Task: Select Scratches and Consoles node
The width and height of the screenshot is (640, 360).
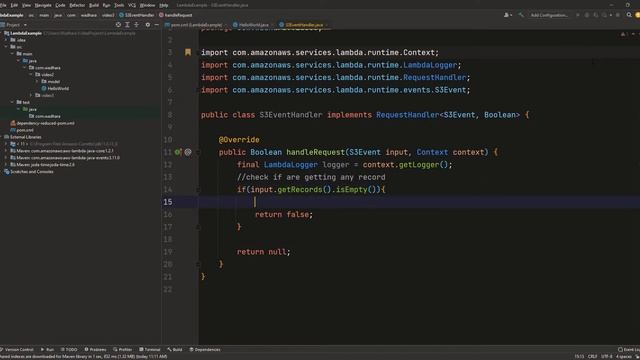Action: 29,172
